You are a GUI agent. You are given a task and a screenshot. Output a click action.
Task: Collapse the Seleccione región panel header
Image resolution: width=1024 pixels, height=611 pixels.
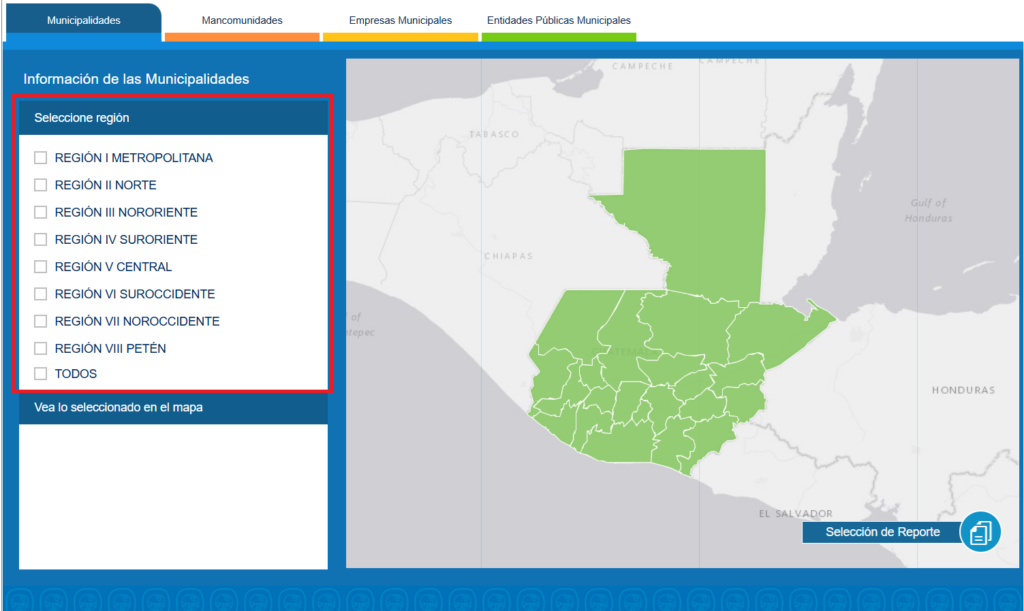point(173,118)
